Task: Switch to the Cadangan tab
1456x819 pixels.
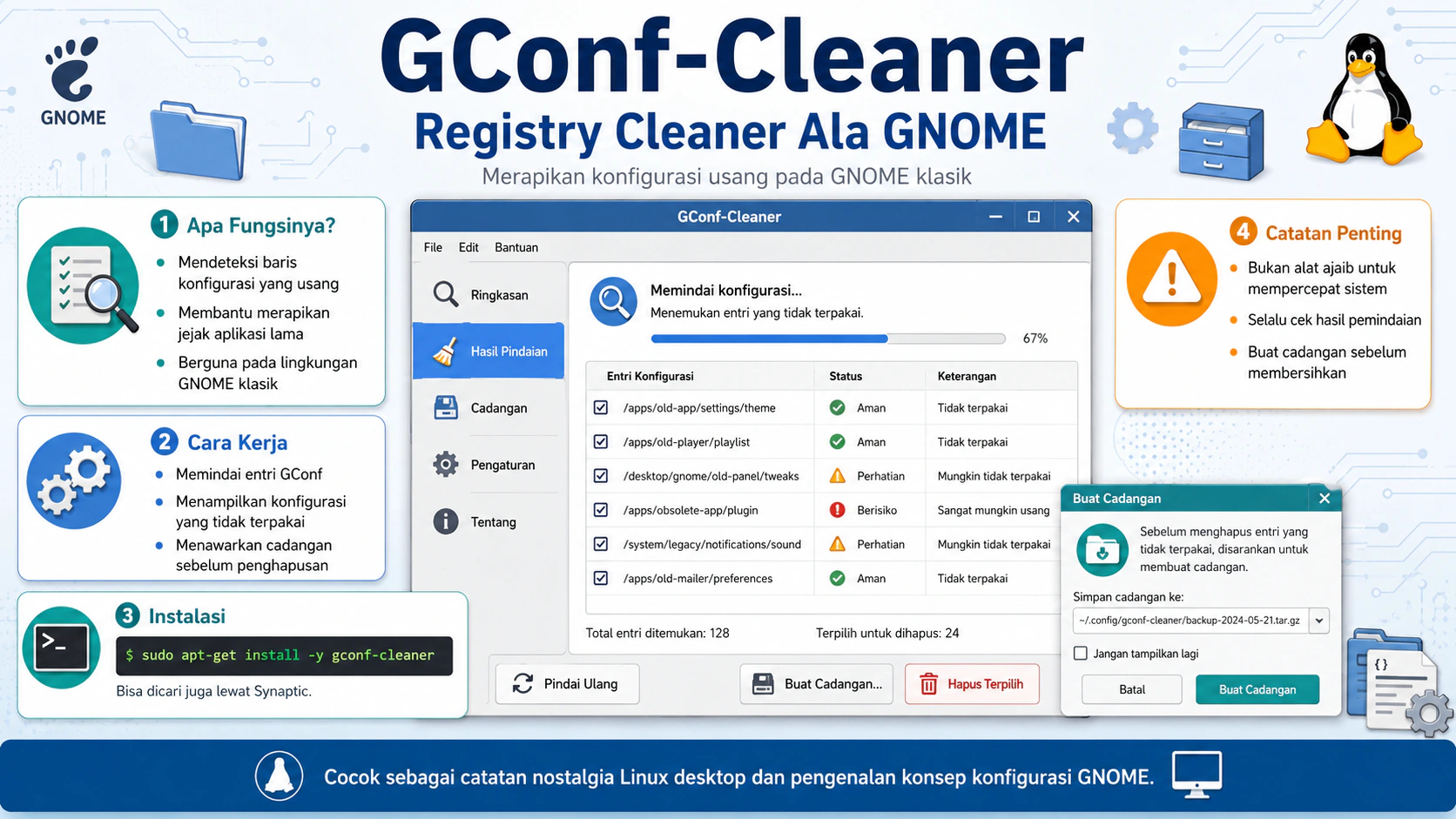Action: [489, 407]
